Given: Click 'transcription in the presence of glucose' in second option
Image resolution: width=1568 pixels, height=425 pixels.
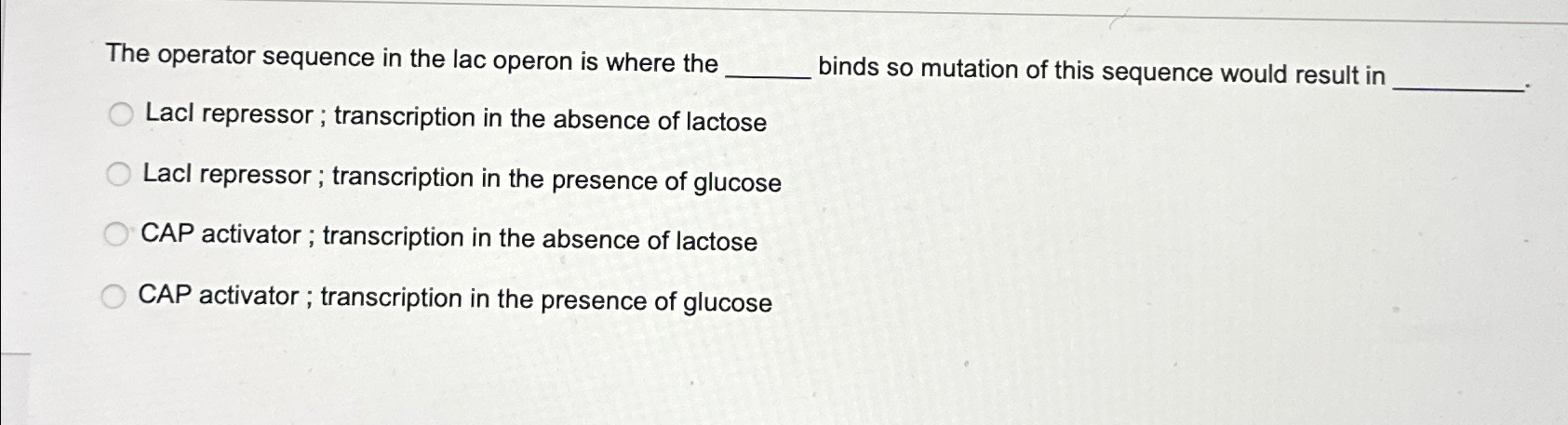Looking at the screenshot, I should tap(556, 179).
